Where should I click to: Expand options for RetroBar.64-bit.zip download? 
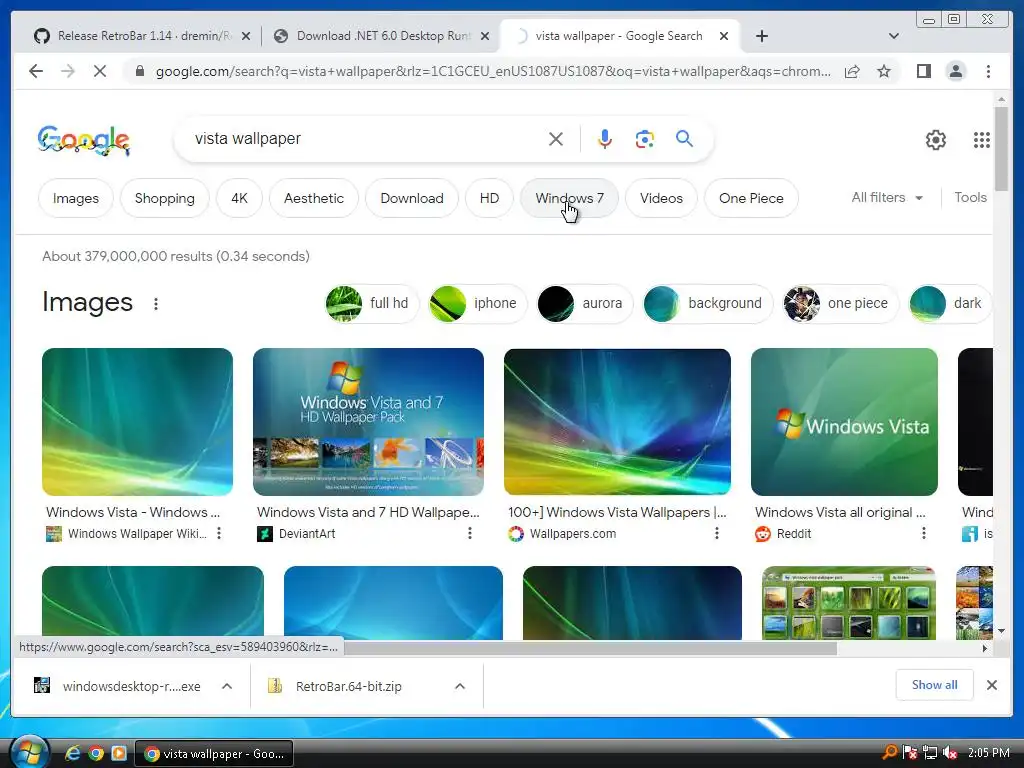coord(460,686)
